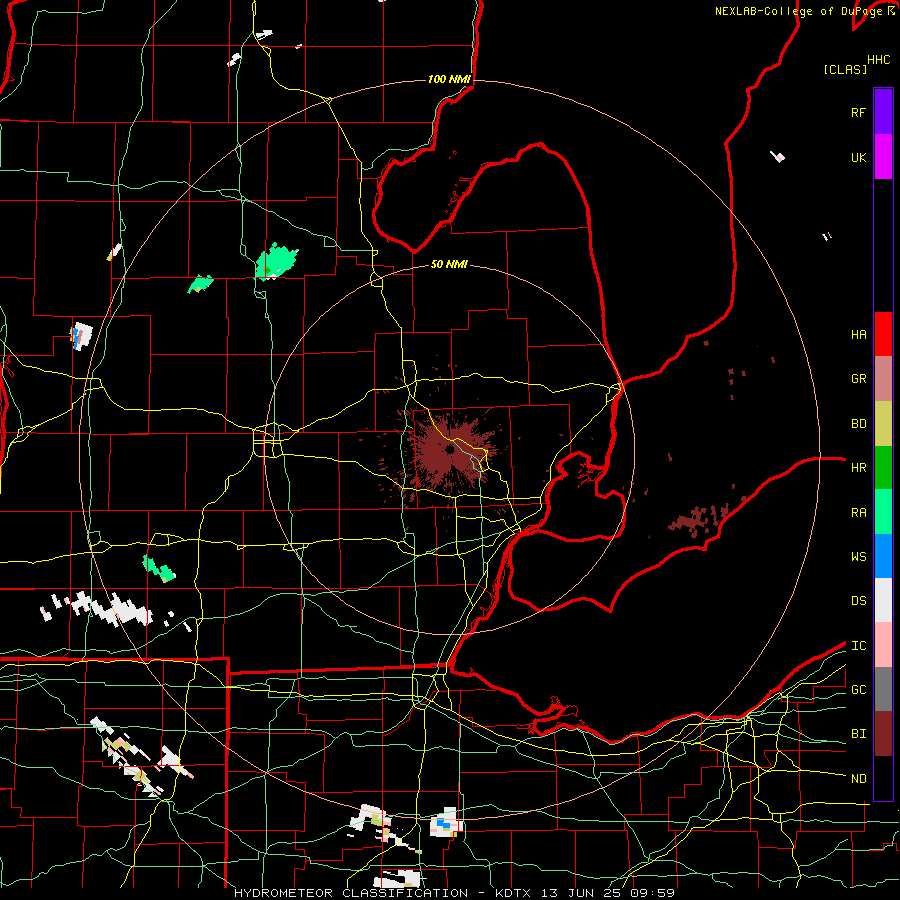Click the ND black legend swatch
The image size is (900, 900).
(883, 778)
